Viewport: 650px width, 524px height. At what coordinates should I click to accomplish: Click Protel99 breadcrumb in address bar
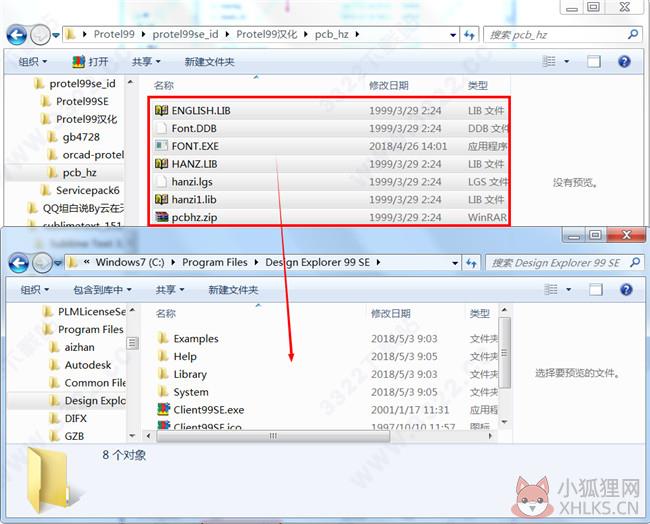[114, 34]
